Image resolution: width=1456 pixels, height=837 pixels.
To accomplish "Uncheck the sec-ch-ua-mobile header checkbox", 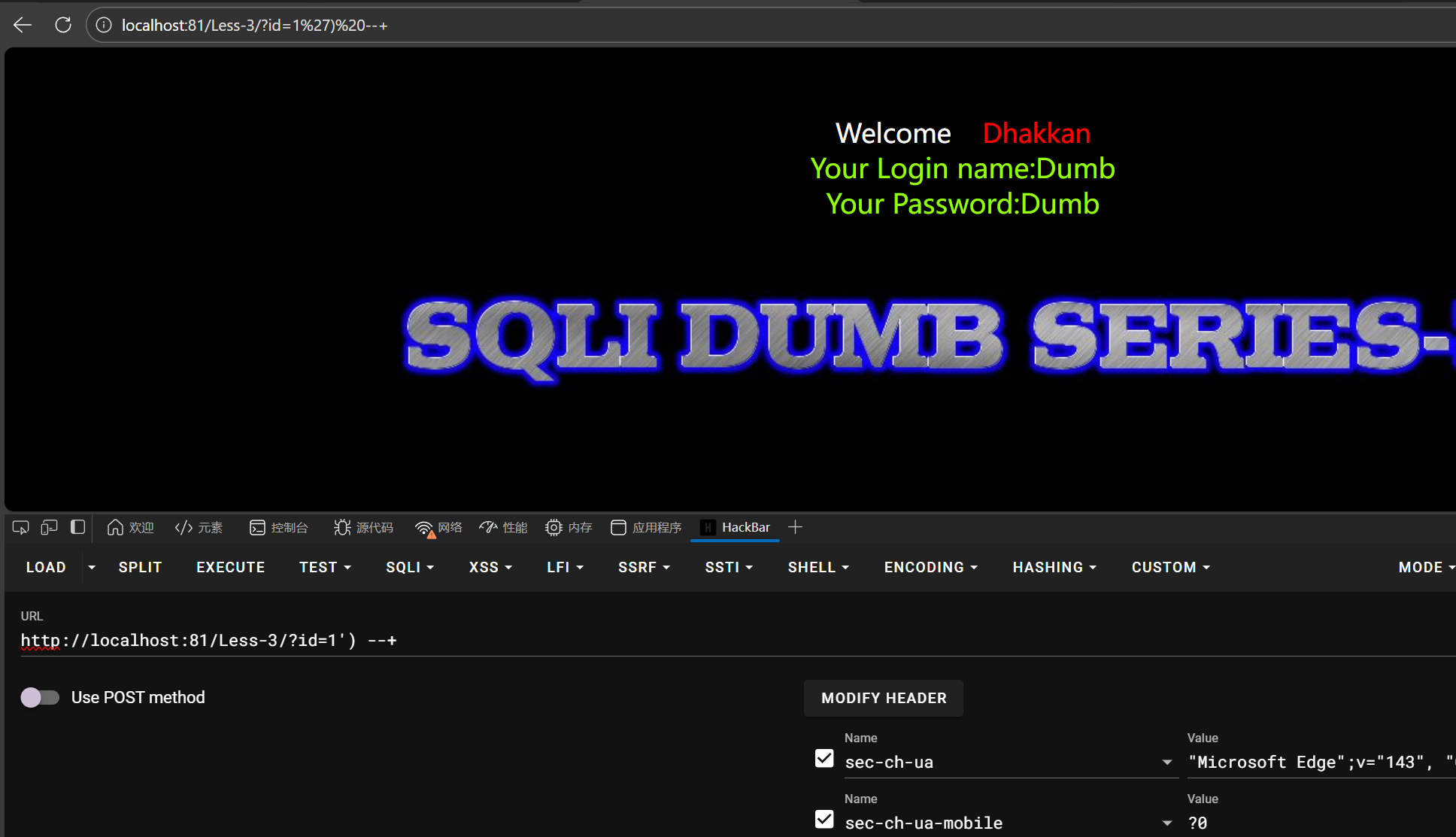I will (x=824, y=819).
